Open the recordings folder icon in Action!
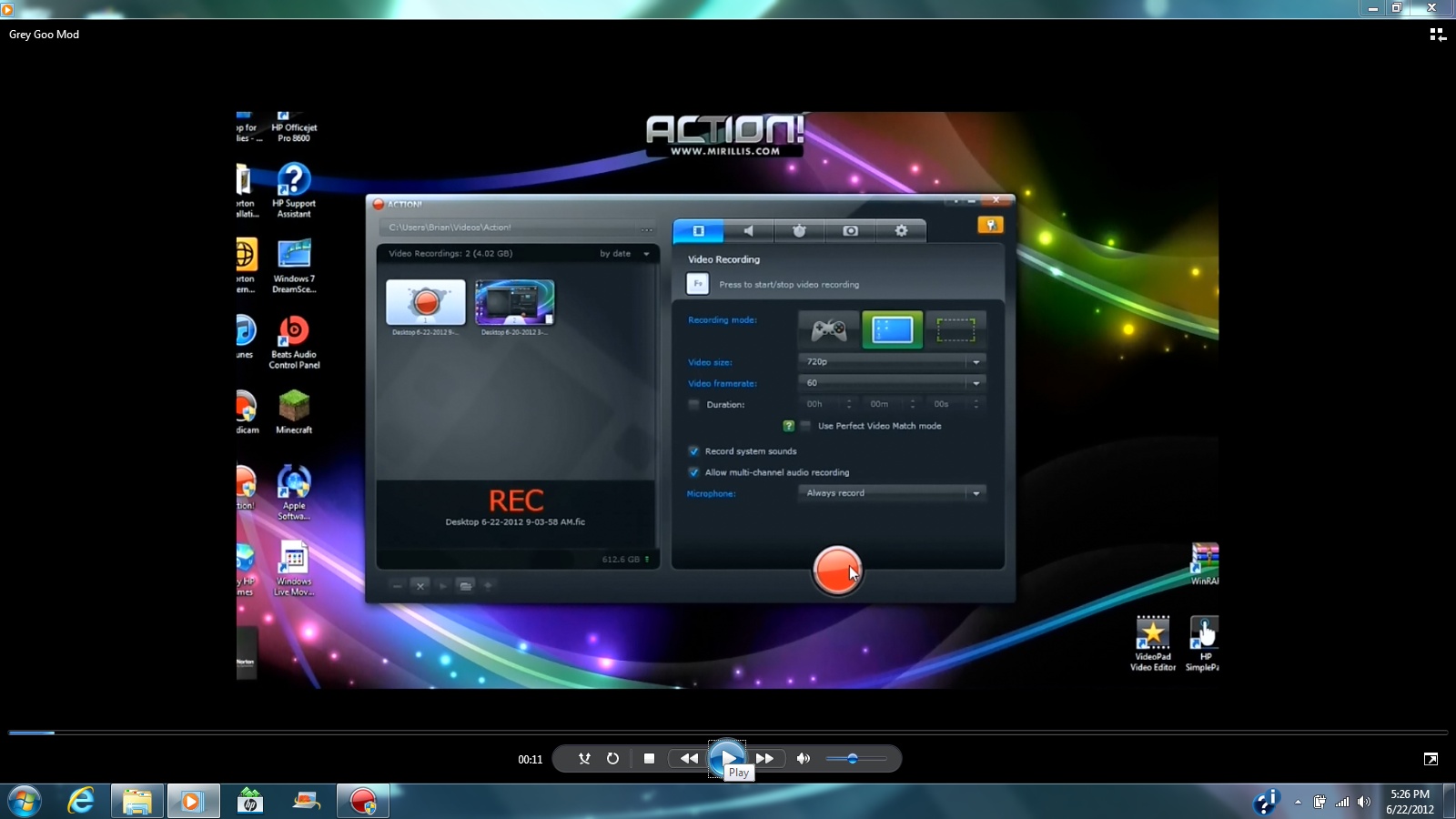The image size is (1456, 819). (466, 586)
